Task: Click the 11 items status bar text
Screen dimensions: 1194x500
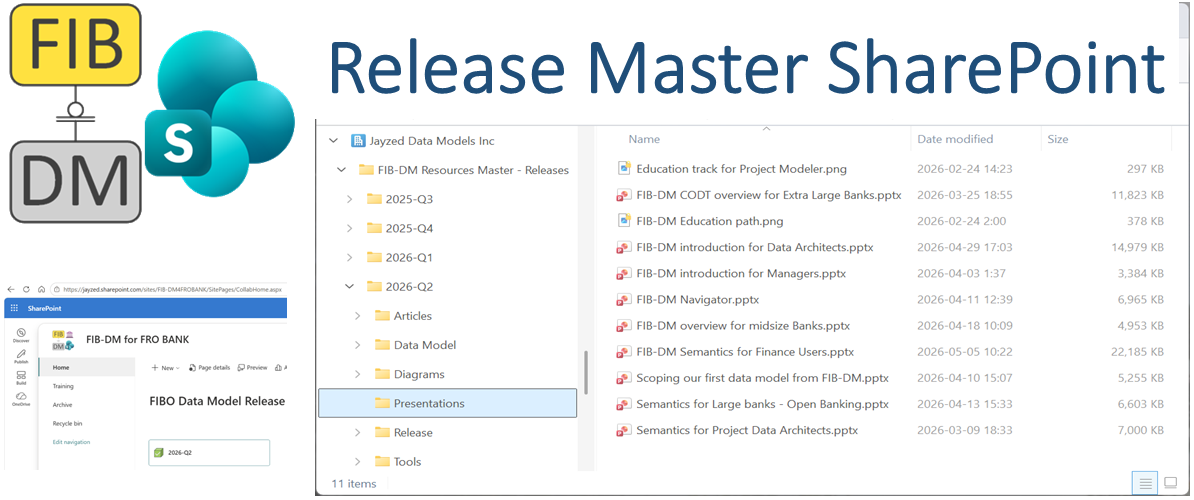Action: (x=354, y=483)
